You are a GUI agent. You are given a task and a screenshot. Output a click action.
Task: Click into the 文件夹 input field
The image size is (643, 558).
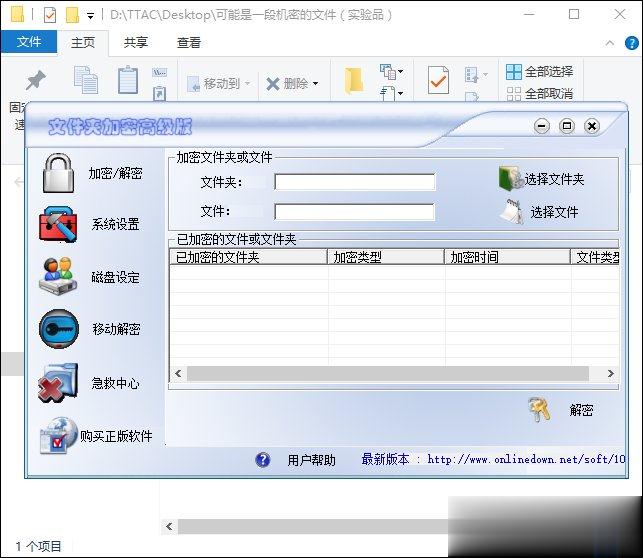click(355, 182)
